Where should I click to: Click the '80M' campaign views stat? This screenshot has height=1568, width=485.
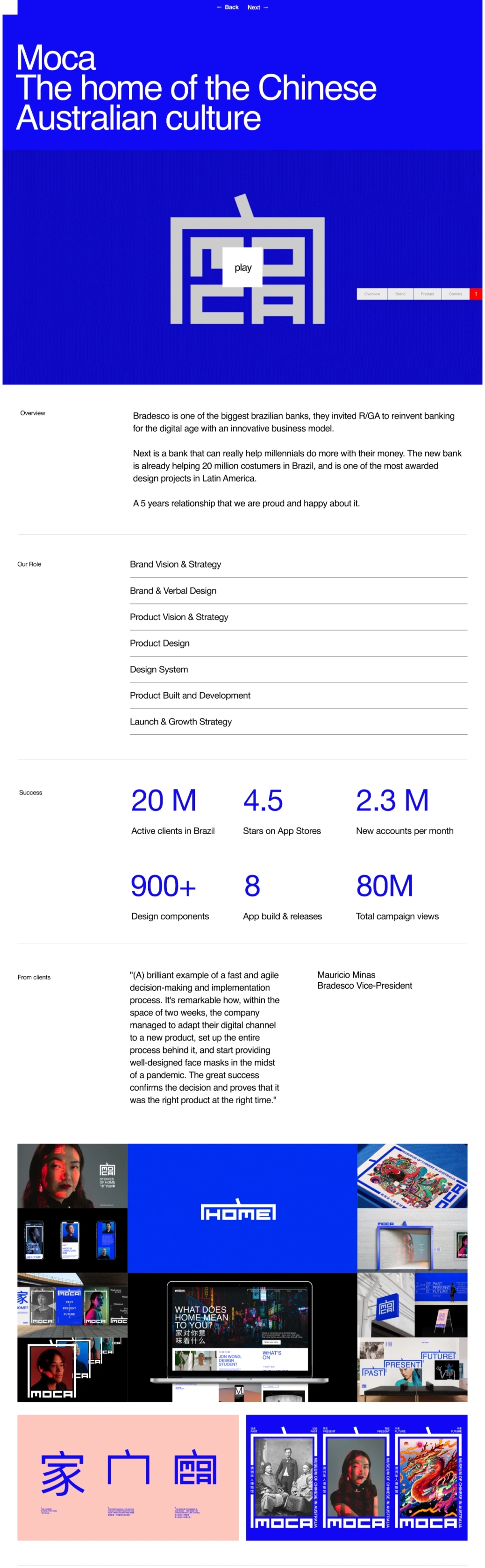(385, 886)
